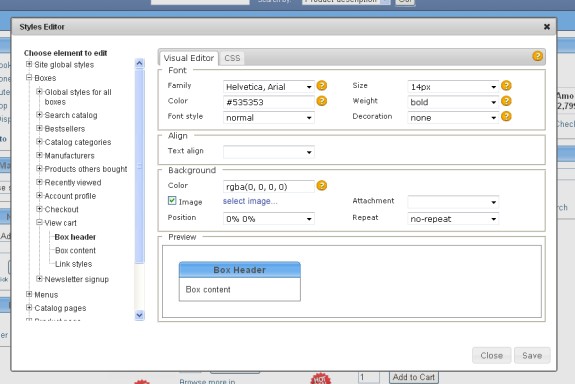Click the font Color value field
This screenshot has height=384, width=575.
coord(268,102)
